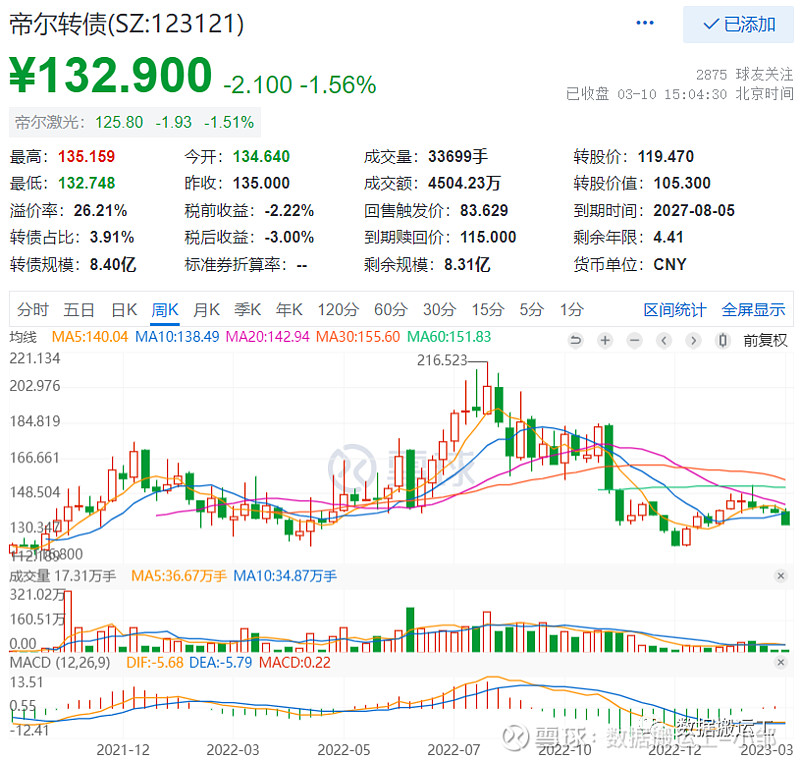Viewport: 800px width, 763px height.
Task: Reset chart with the undo arrow icon
Action: tap(576, 340)
